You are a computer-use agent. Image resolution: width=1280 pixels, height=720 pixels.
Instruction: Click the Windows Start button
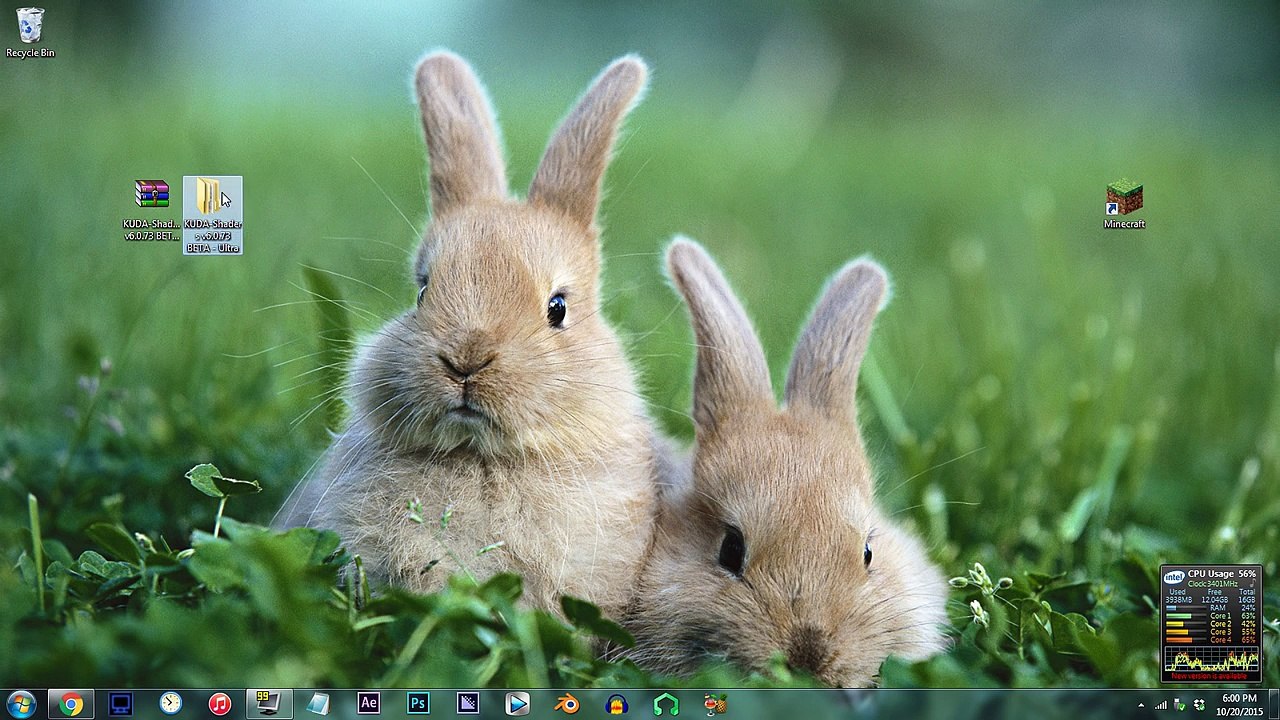click(x=21, y=704)
